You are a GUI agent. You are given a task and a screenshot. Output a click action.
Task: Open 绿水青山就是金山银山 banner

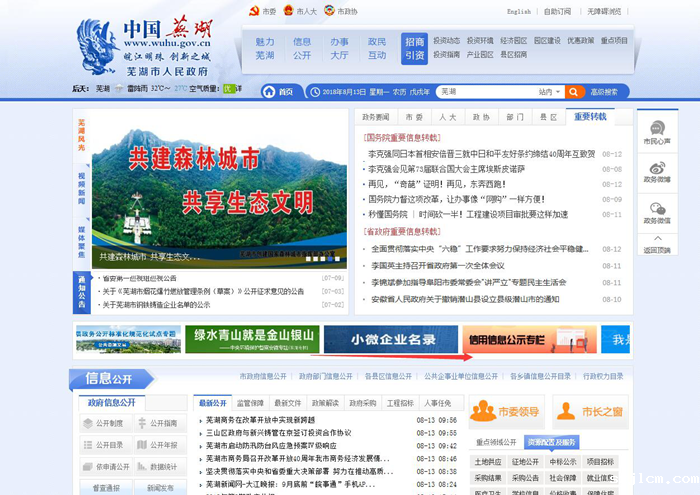(x=252, y=339)
